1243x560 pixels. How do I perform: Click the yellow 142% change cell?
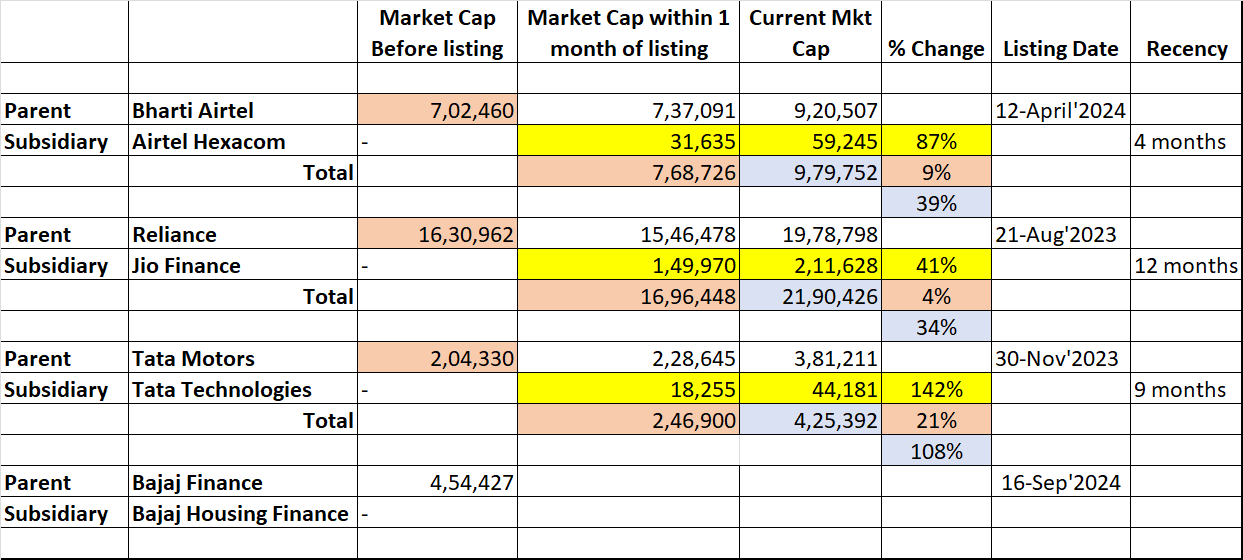click(x=935, y=390)
